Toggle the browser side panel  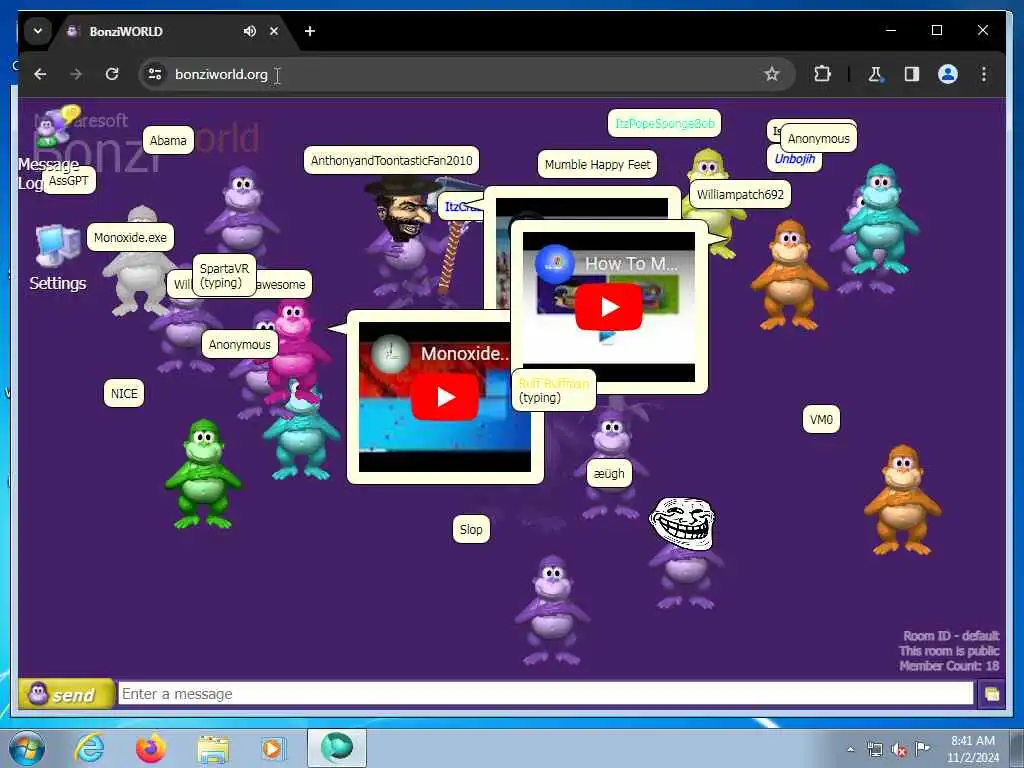pyautogui.click(x=912, y=74)
